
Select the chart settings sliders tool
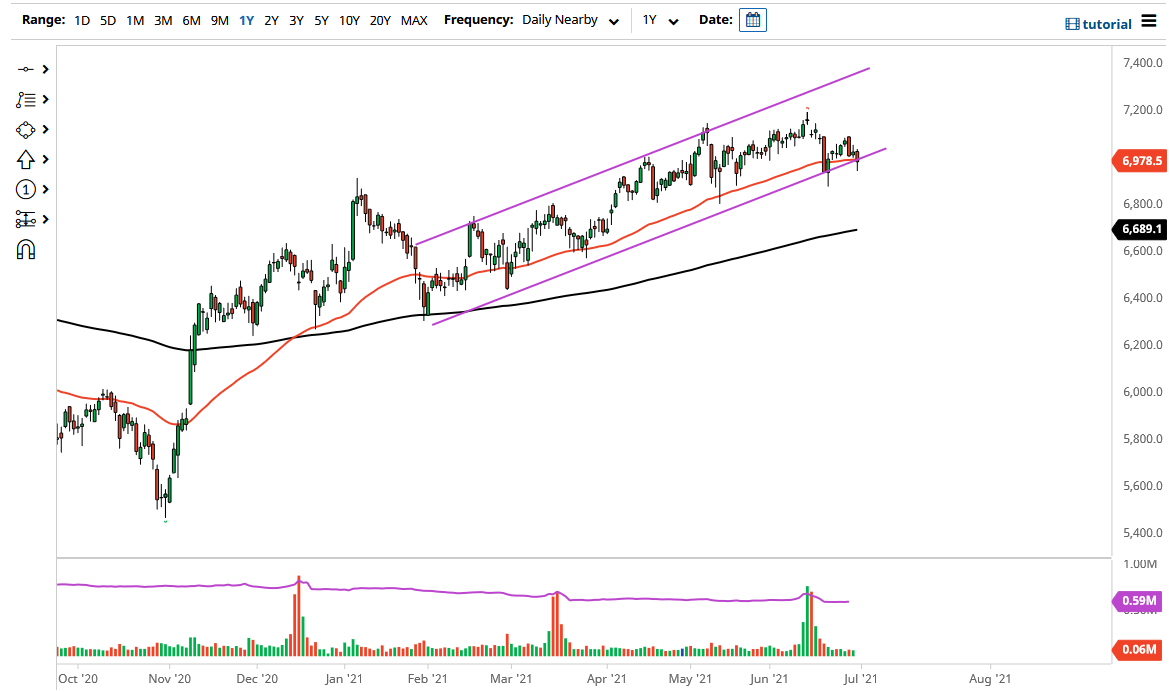coord(25,219)
